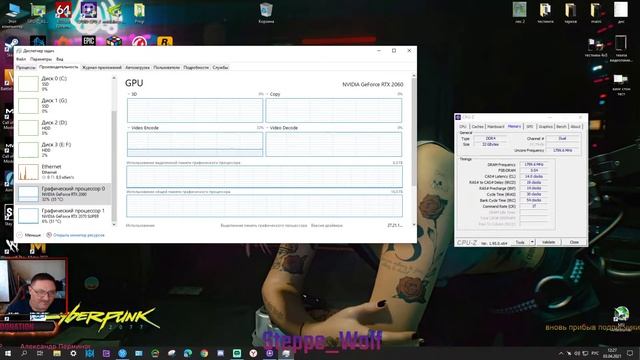This screenshot has height=360, width=640.
Task: Switch to the CPU tab in CPU-Z
Action: click(463, 127)
